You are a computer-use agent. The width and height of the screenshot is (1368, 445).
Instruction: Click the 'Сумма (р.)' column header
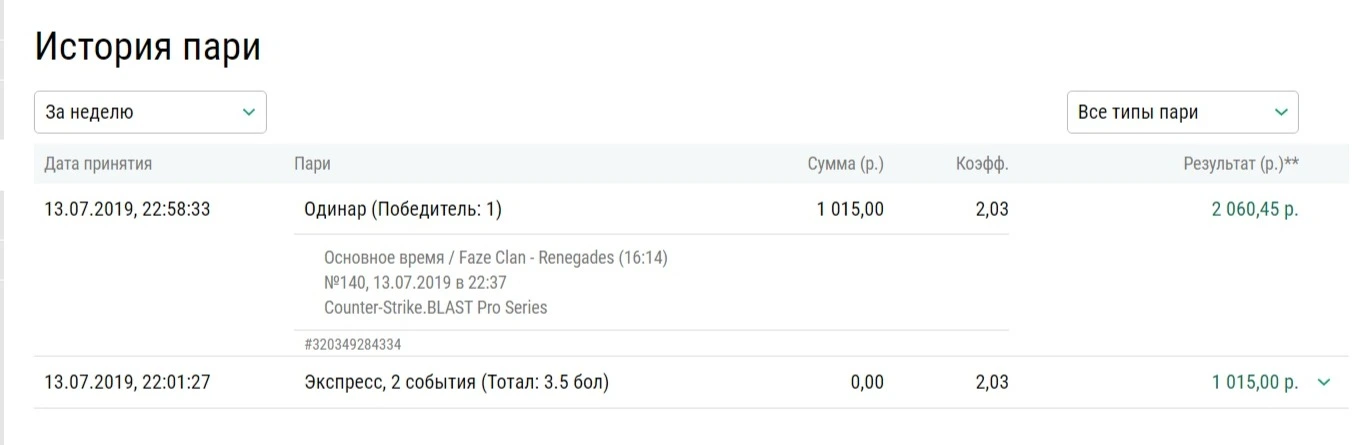point(845,164)
